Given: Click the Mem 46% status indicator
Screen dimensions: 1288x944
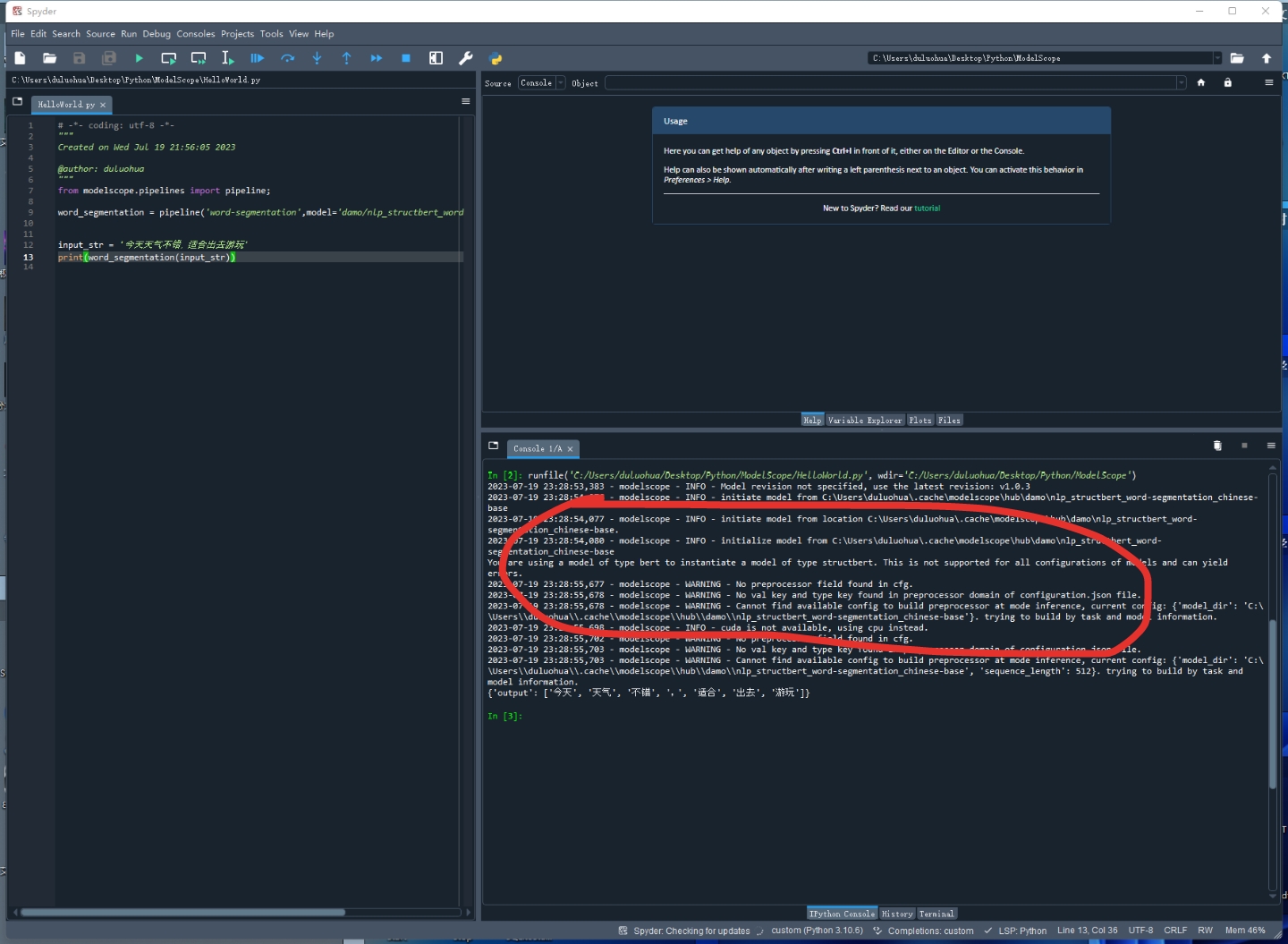Looking at the screenshot, I should point(1245,931).
